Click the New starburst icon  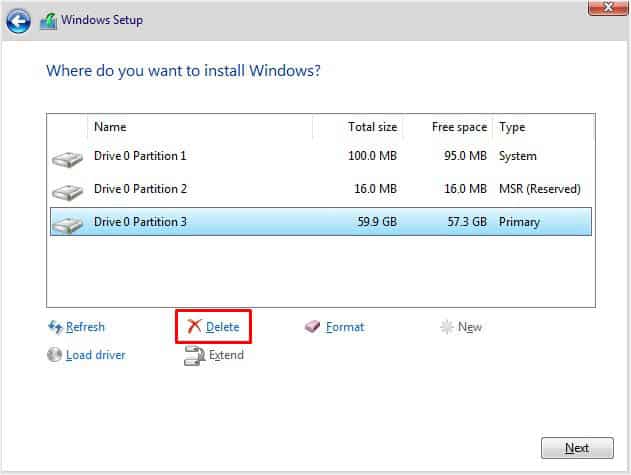point(447,327)
